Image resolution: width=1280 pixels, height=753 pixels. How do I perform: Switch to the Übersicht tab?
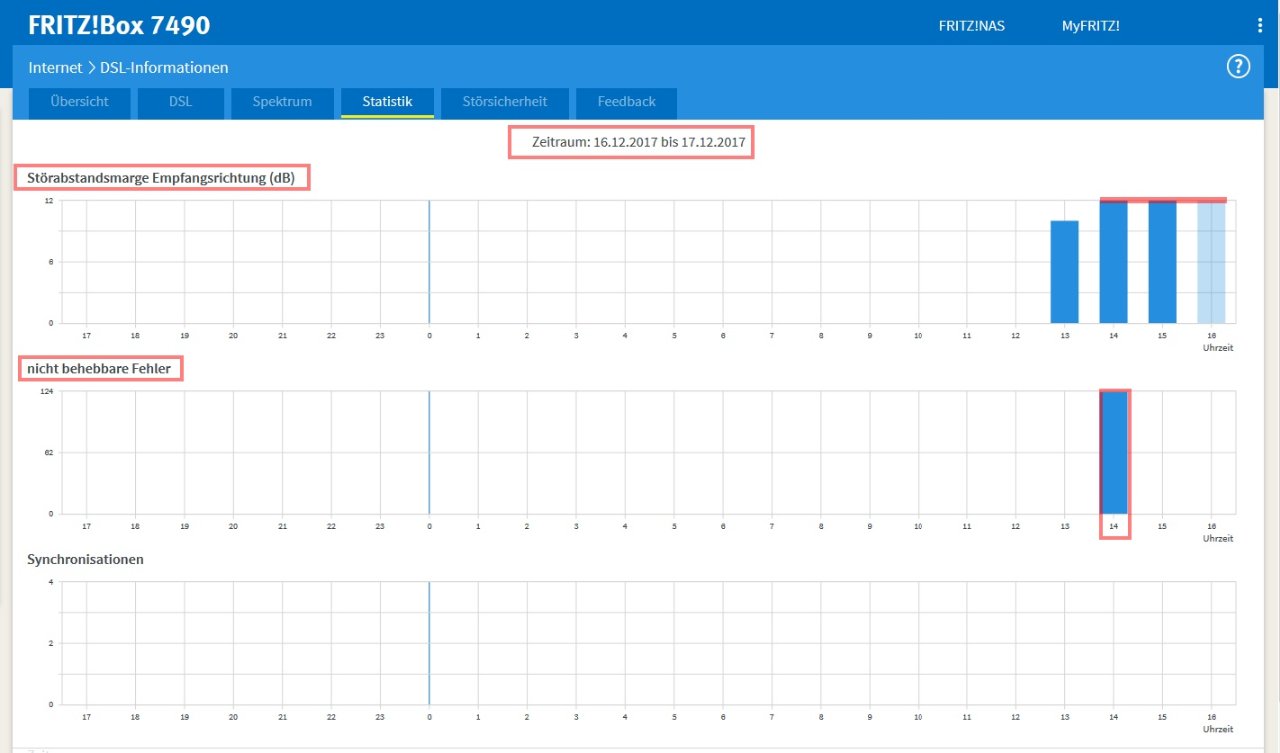pyautogui.click(x=79, y=102)
